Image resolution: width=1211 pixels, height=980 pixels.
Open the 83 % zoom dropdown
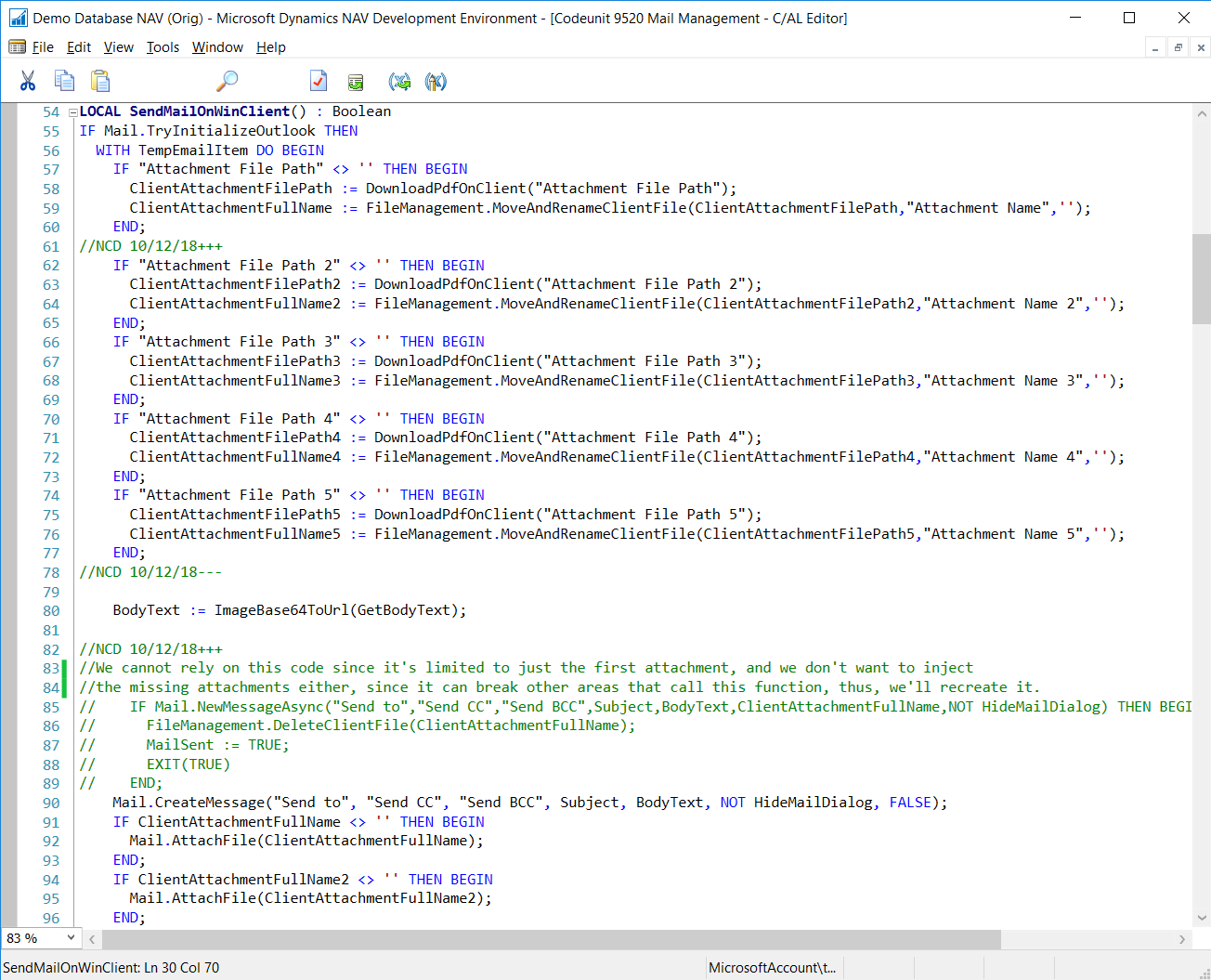[x=71, y=938]
